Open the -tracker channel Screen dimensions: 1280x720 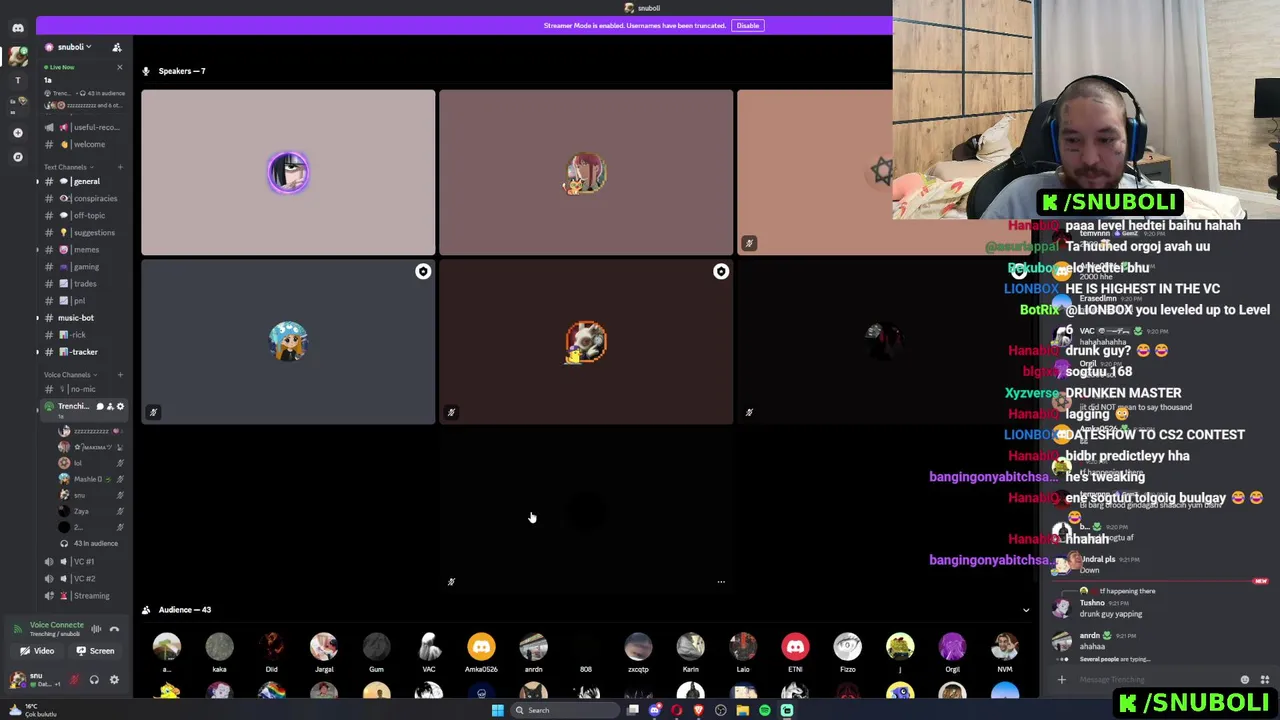point(84,351)
